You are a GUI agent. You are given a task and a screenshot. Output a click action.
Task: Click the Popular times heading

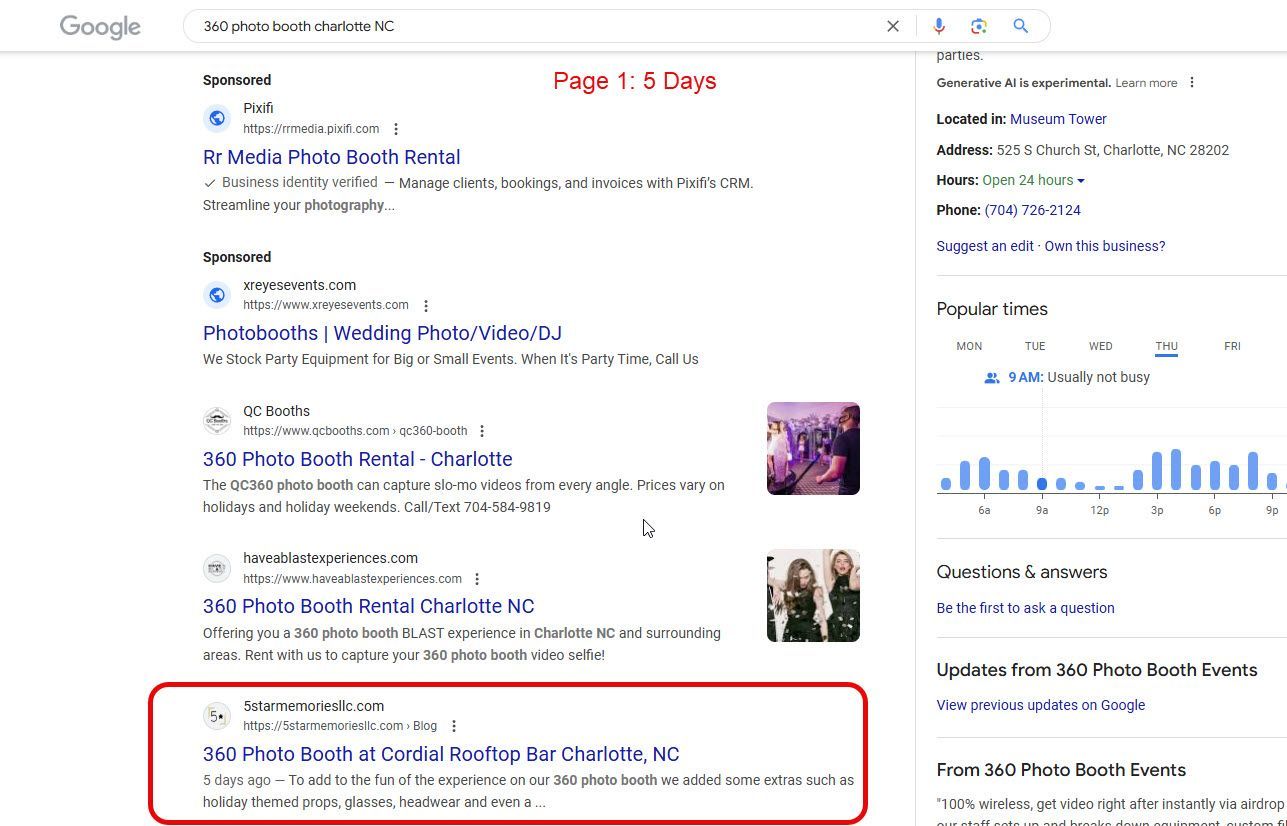pyautogui.click(x=992, y=310)
